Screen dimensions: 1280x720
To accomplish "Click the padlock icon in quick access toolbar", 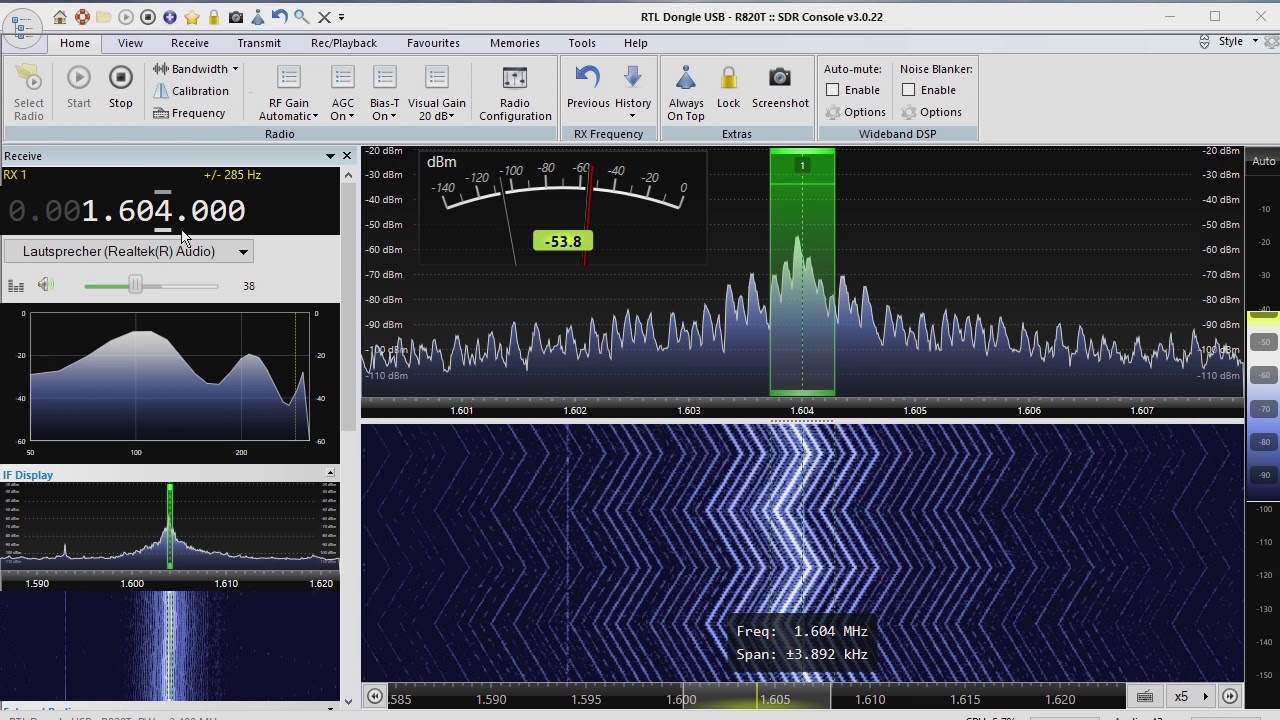I will [214, 17].
